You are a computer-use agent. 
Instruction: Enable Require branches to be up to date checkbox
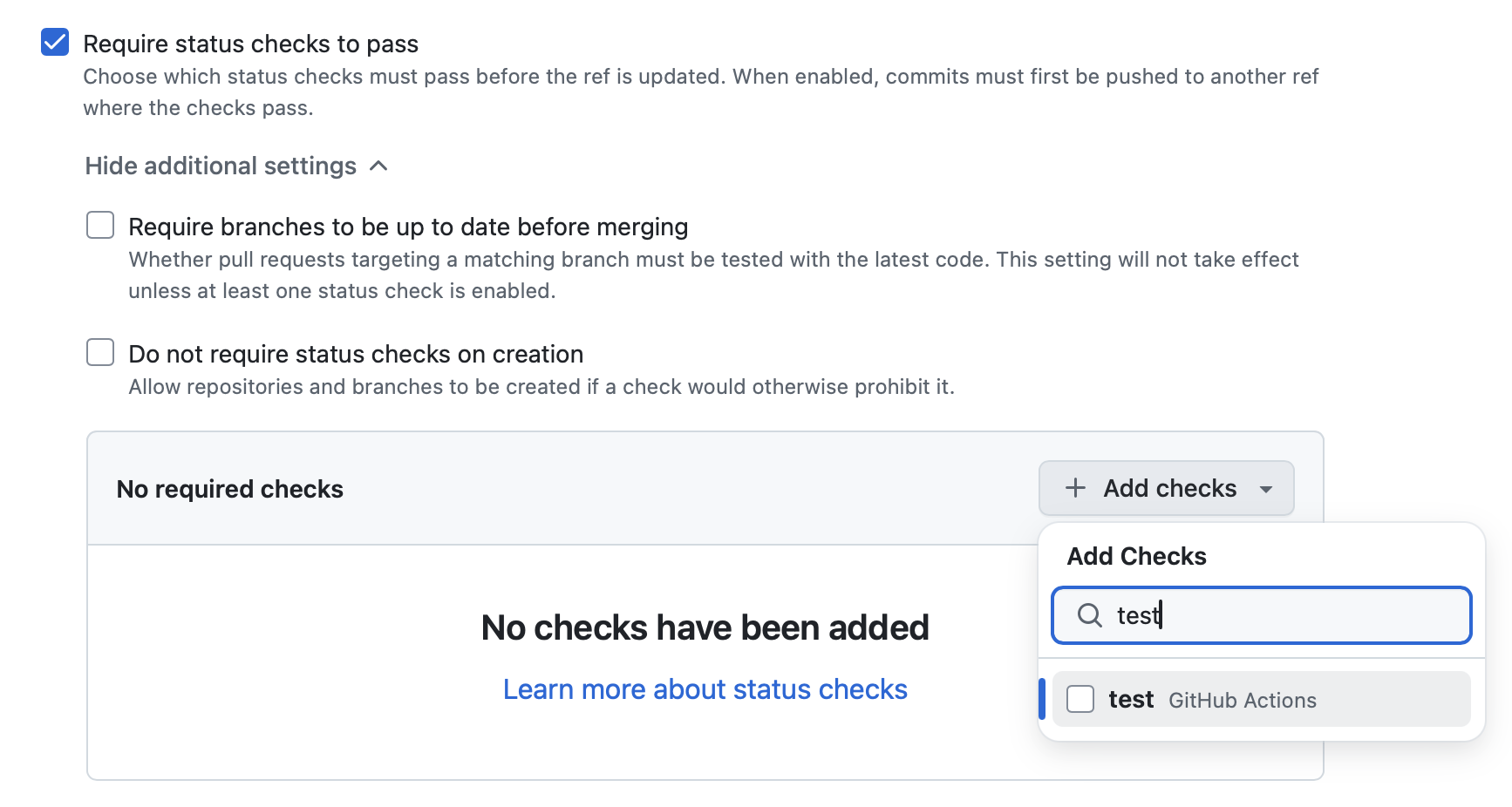tap(100, 225)
